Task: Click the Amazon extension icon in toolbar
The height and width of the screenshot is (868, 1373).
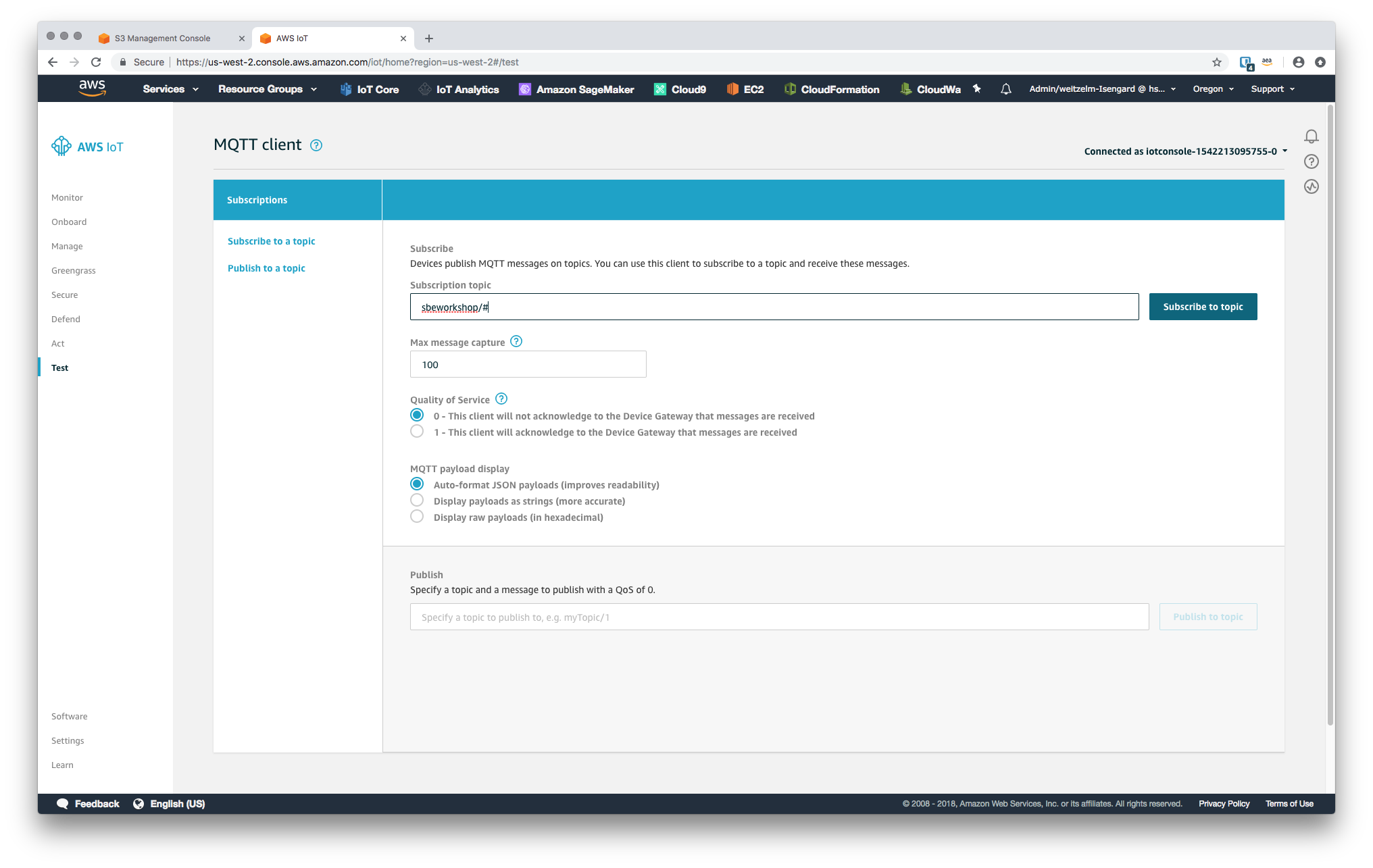Action: tap(1267, 62)
